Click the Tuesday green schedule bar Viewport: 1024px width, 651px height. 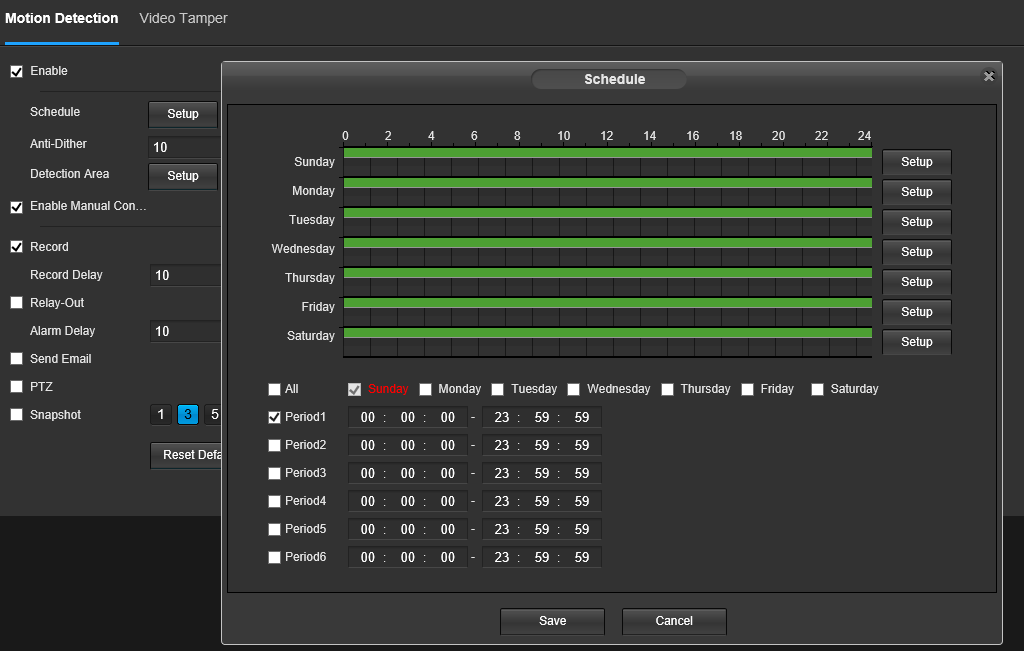tap(608, 213)
